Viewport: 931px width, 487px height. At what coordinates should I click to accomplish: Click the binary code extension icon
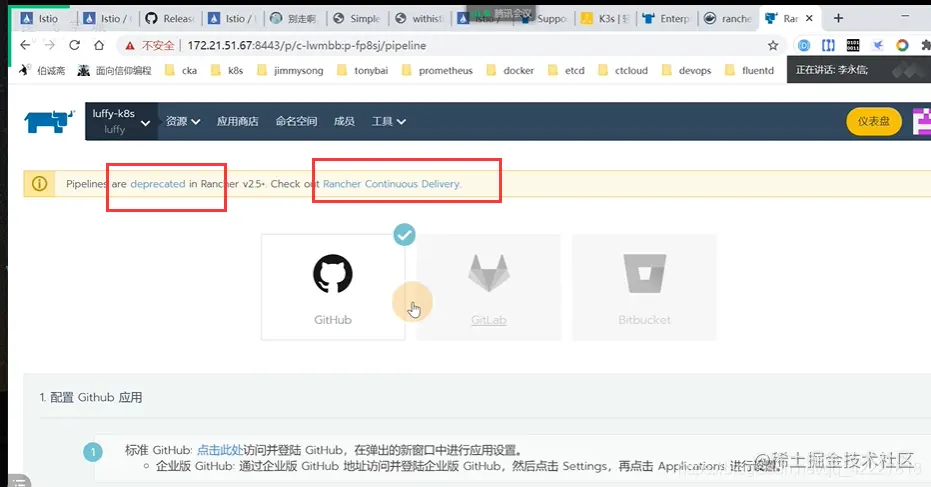pyautogui.click(x=853, y=45)
